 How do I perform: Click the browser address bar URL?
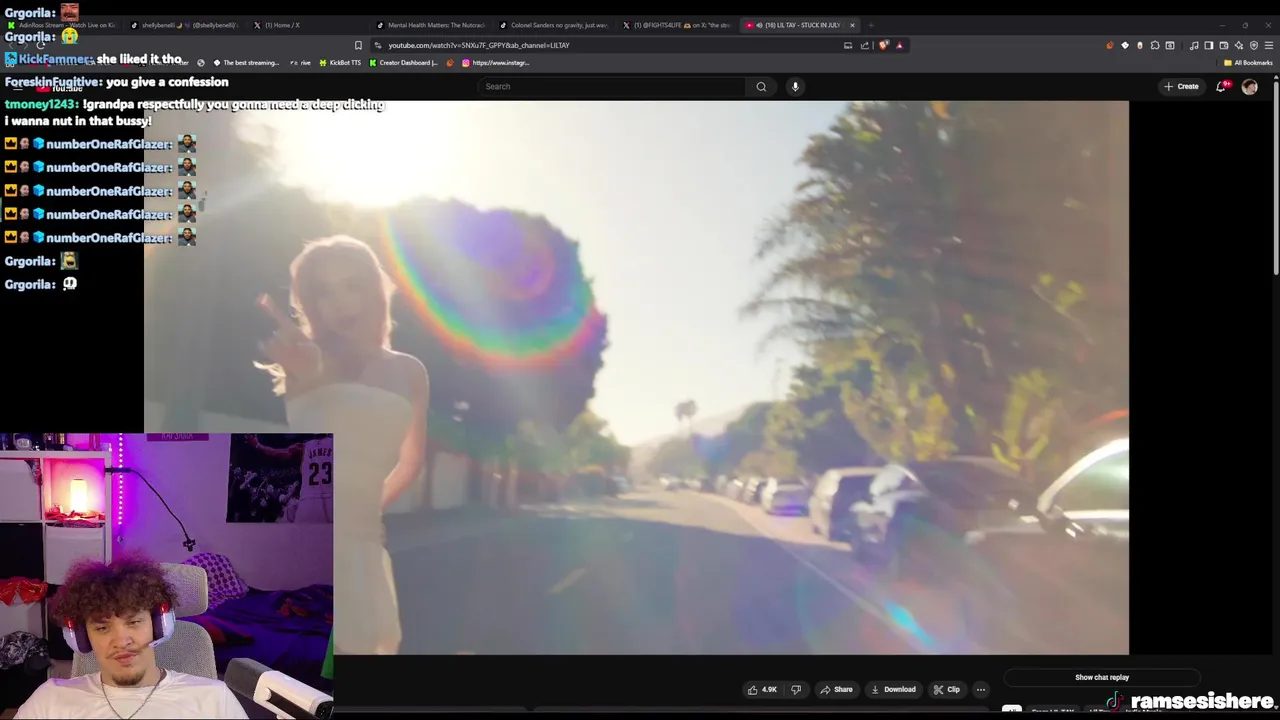coord(479,45)
